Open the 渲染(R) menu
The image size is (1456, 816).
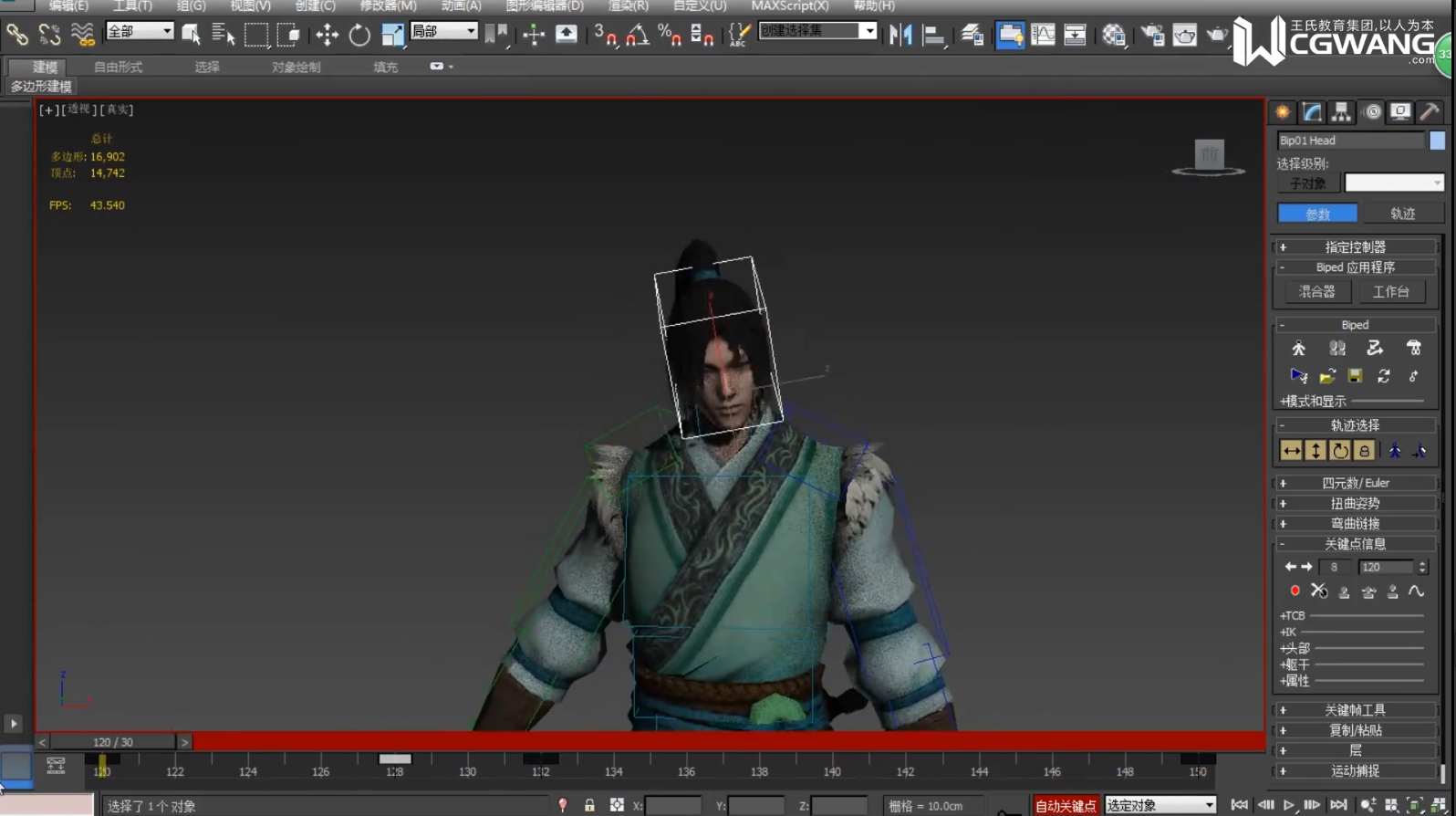(x=628, y=5)
